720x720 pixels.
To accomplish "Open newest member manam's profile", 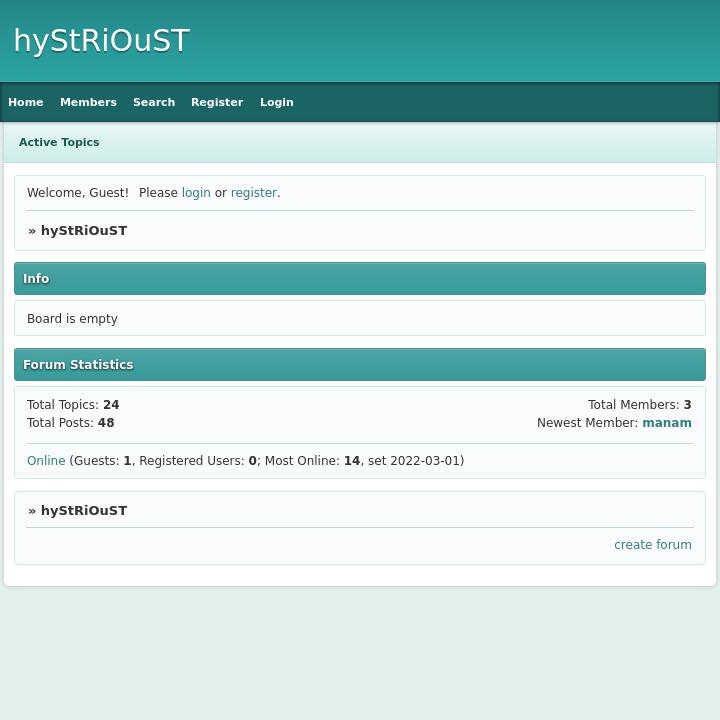I will (666, 423).
